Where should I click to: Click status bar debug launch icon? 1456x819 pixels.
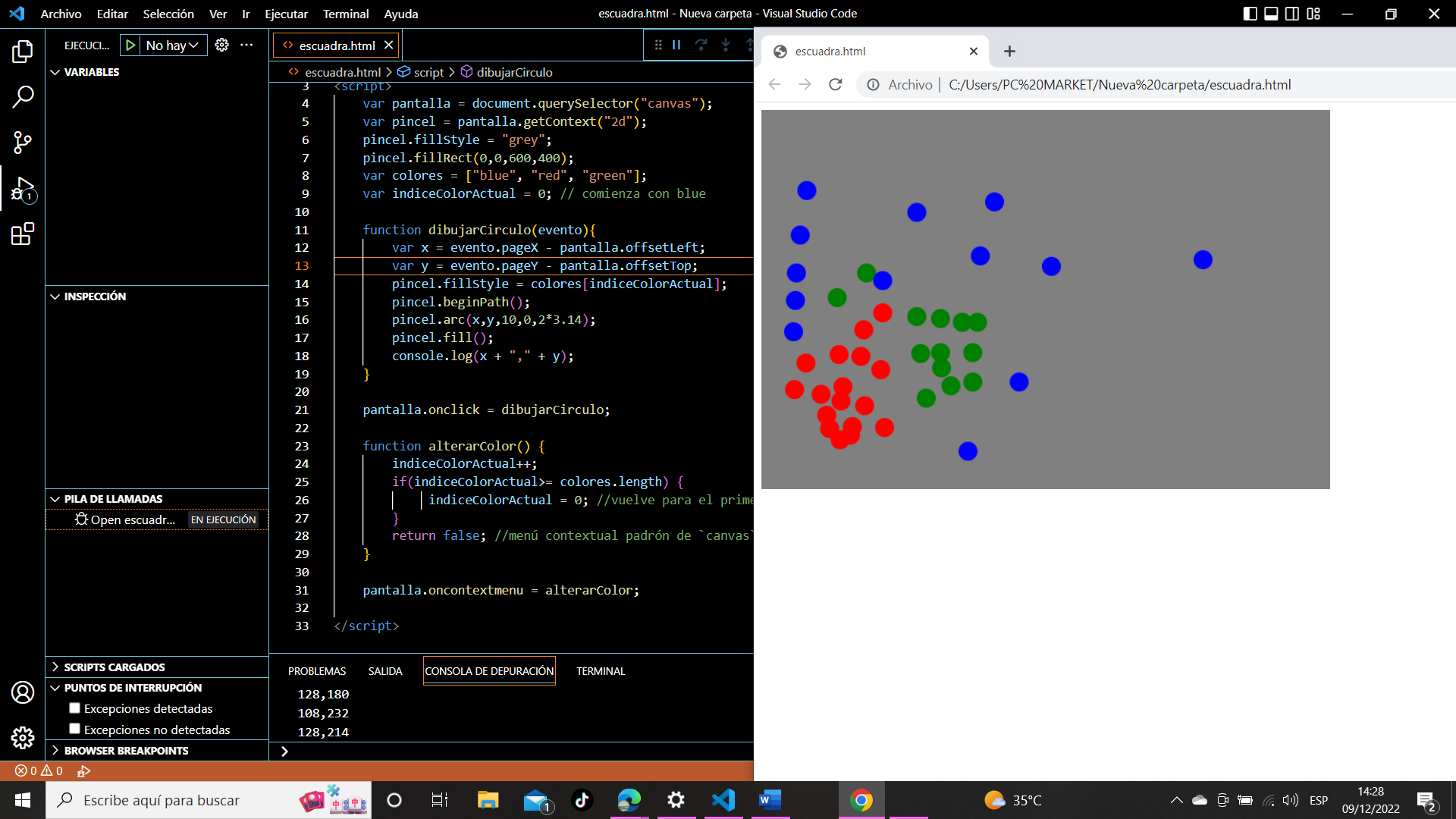click(x=83, y=770)
